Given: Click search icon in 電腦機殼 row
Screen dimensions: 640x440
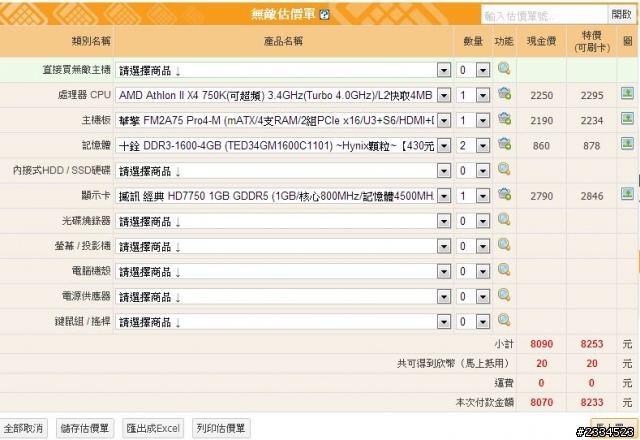Looking at the screenshot, I should [504, 269].
